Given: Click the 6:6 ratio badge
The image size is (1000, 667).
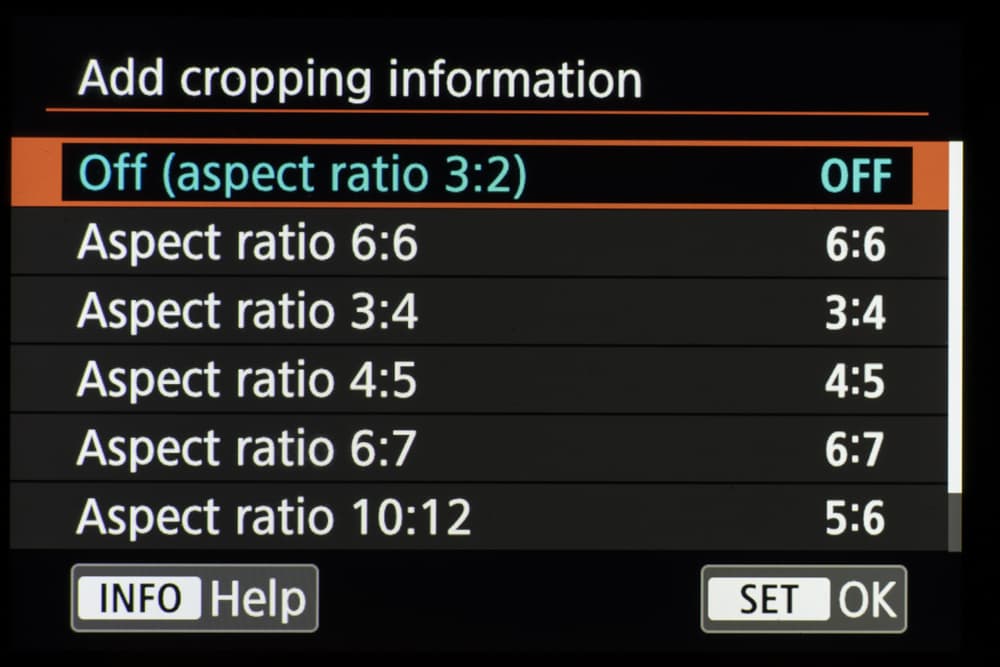Looking at the screenshot, I should [855, 246].
